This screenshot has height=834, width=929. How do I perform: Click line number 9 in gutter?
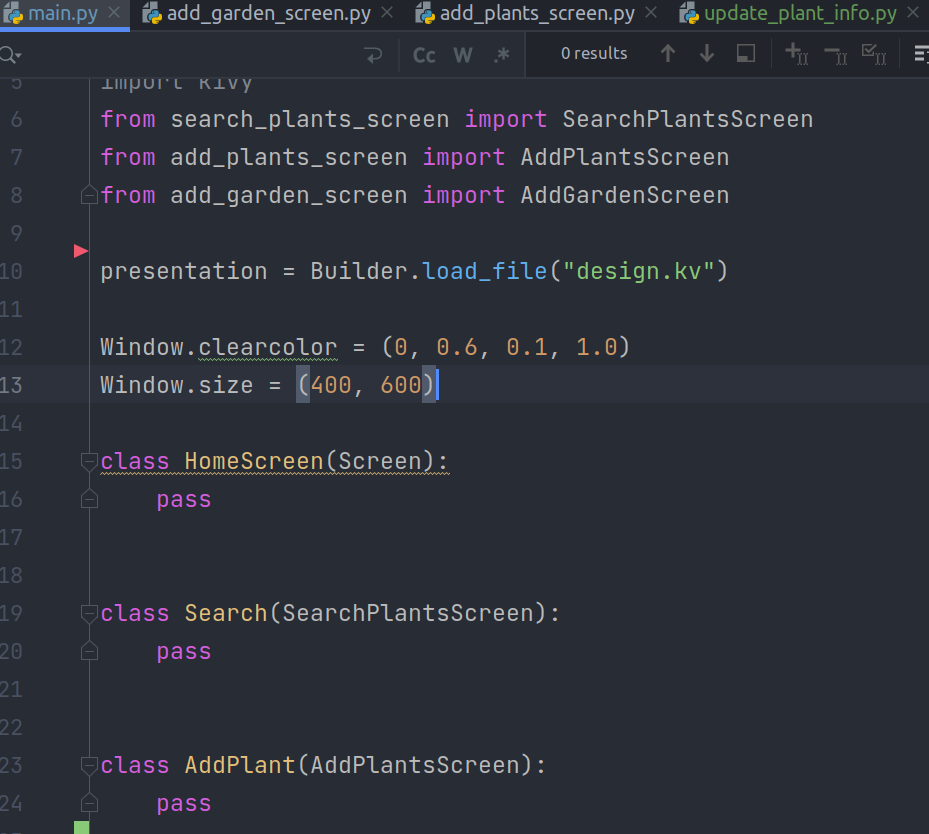pyautogui.click(x=16, y=233)
